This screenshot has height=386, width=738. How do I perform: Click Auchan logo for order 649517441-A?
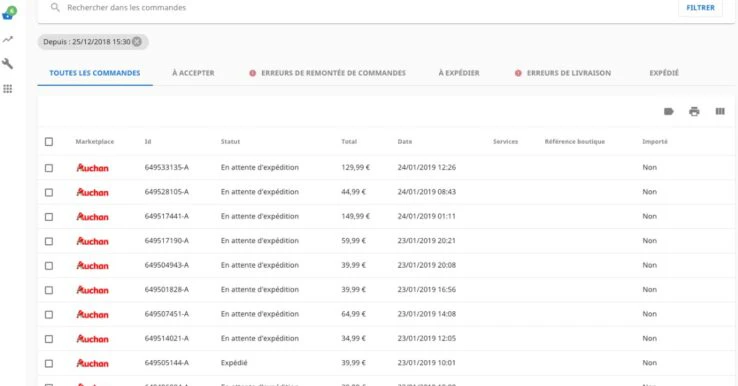(x=92, y=217)
